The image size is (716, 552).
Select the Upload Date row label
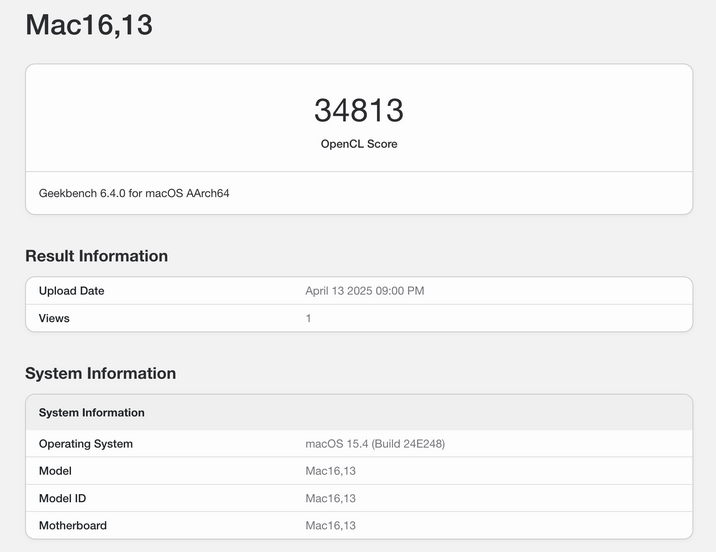click(x=71, y=291)
